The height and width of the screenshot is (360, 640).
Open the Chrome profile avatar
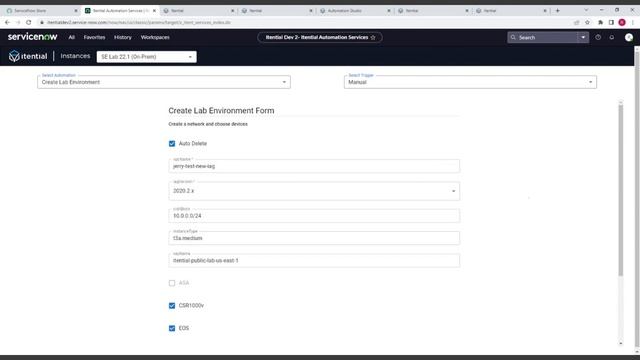[x=622, y=22]
